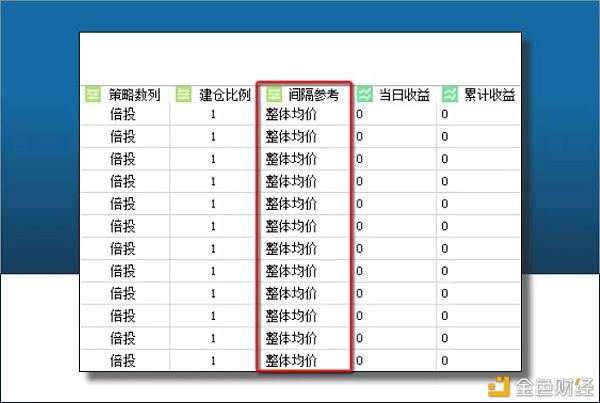Click the 建仓比例 value 1 in first row
The image size is (600, 403).
[x=213, y=114]
